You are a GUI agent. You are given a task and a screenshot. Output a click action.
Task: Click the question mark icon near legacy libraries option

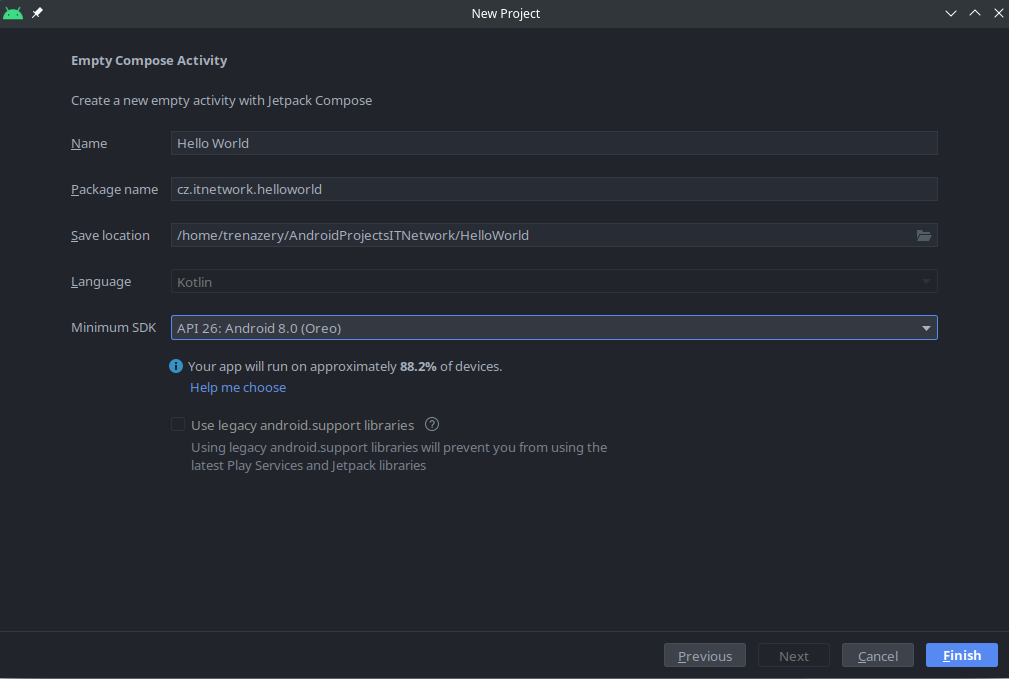[431, 424]
